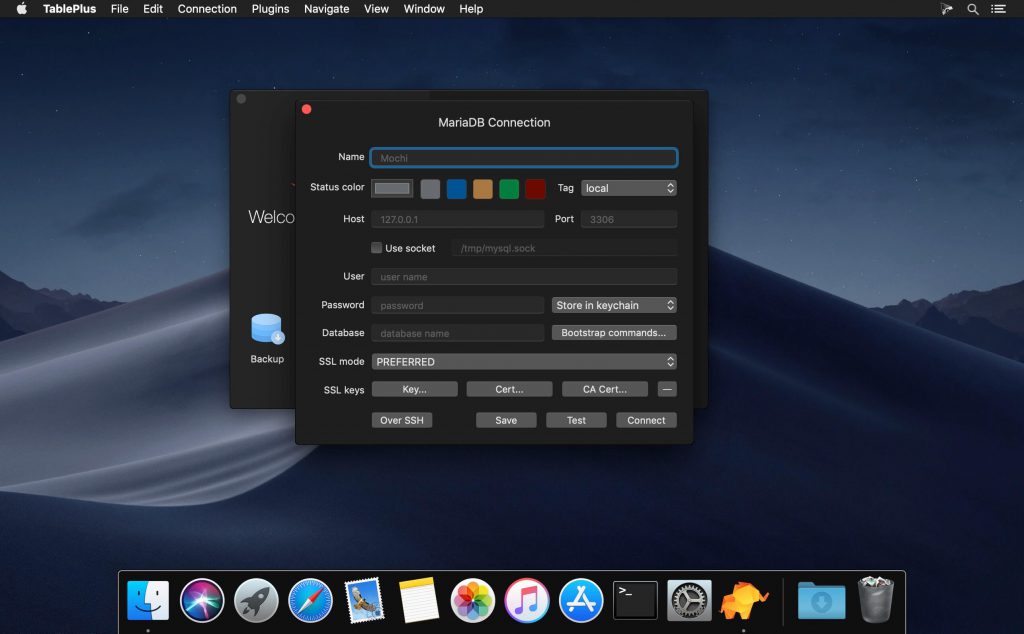This screenshot has width=1024, height=634.
Task: Open Siri from the dock
Action: (x=202, y=601)
